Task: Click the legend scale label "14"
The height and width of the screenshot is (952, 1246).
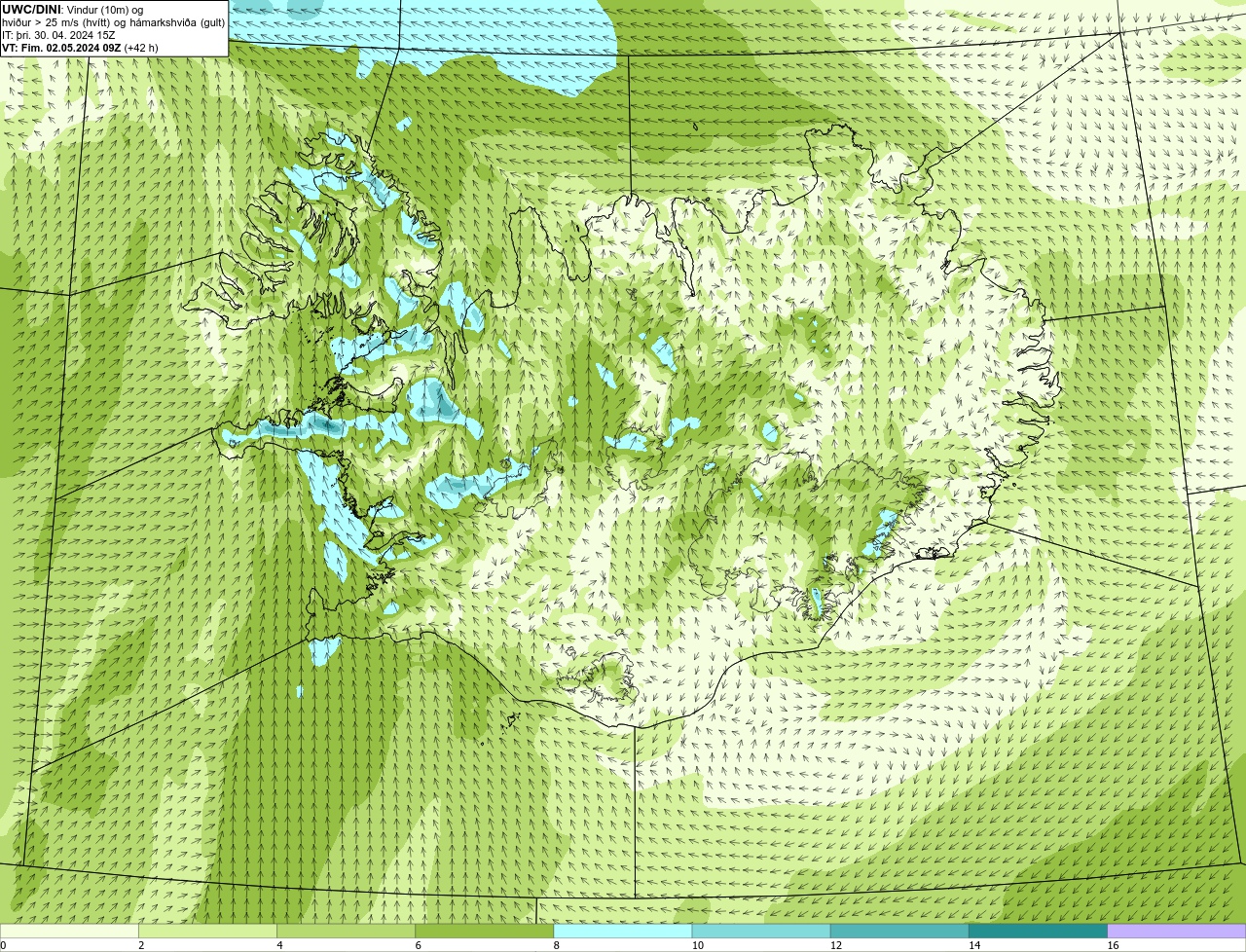Action: pos(974,945)
